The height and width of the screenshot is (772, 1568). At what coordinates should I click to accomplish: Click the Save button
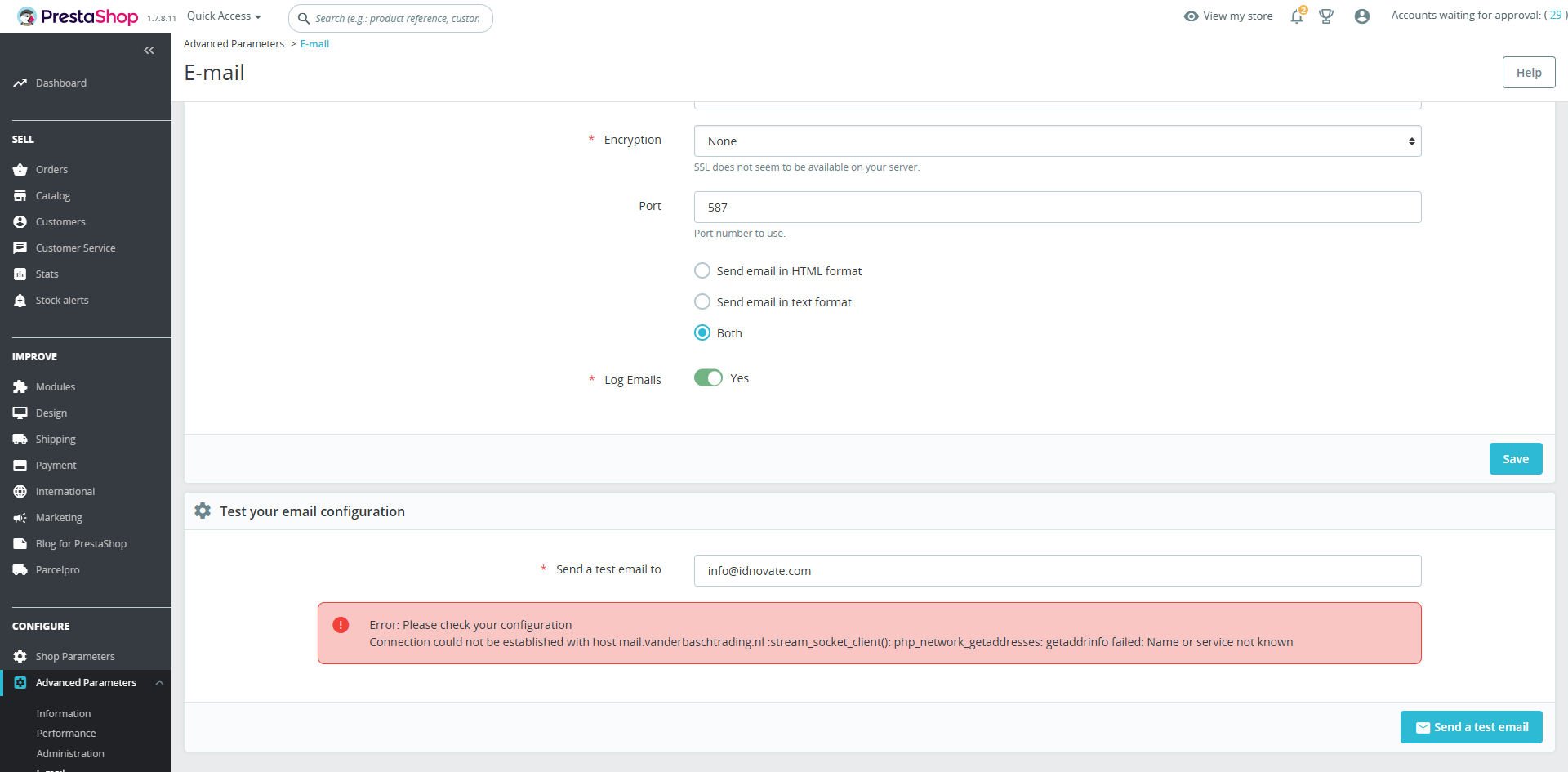click(x=1515, y=459)
